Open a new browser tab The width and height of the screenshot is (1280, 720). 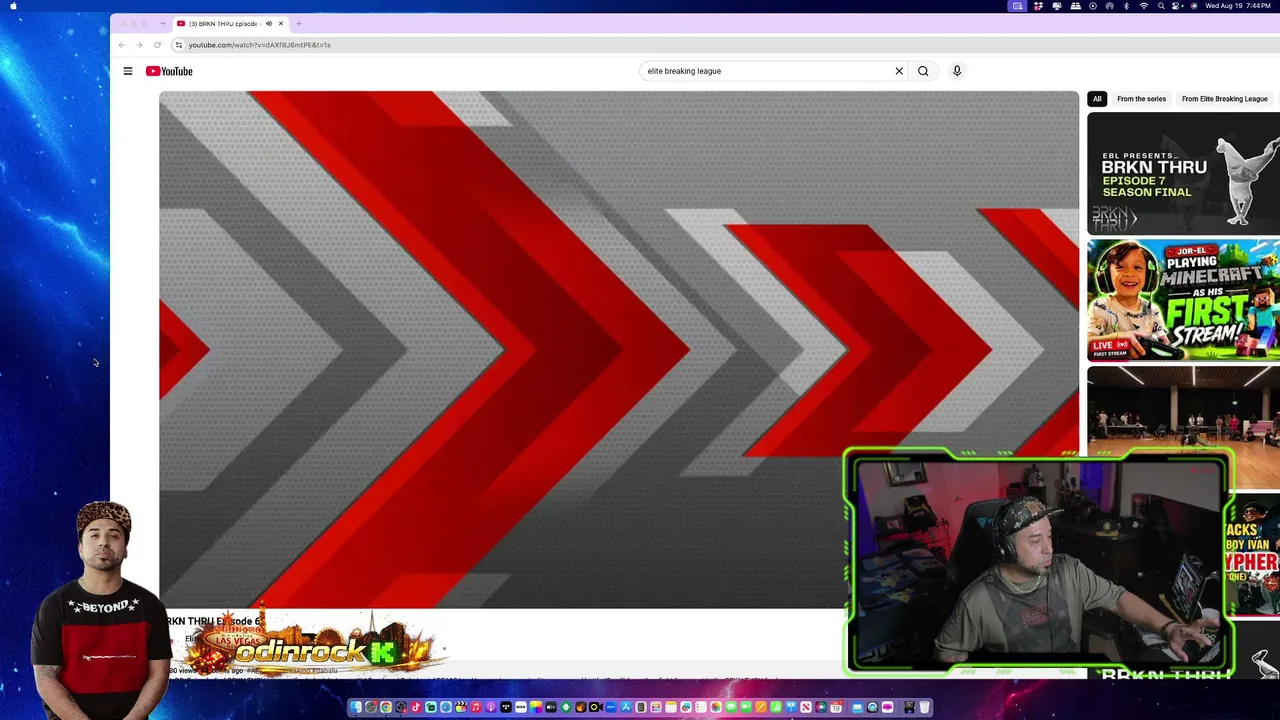tap(298, 23)
